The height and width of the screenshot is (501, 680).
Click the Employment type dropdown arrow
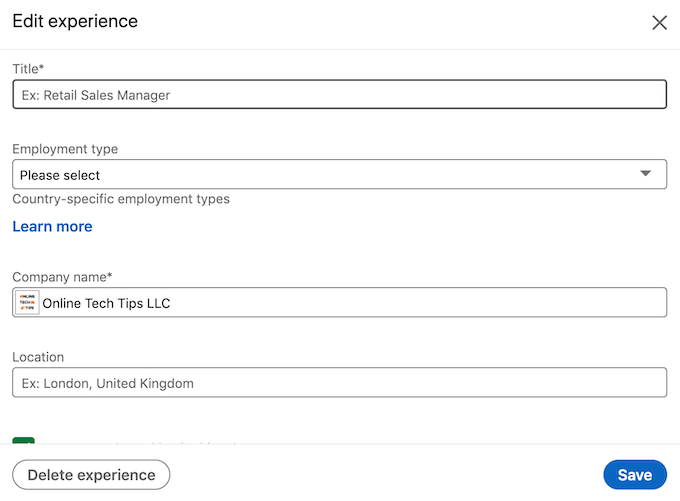[x=646, y=174]
